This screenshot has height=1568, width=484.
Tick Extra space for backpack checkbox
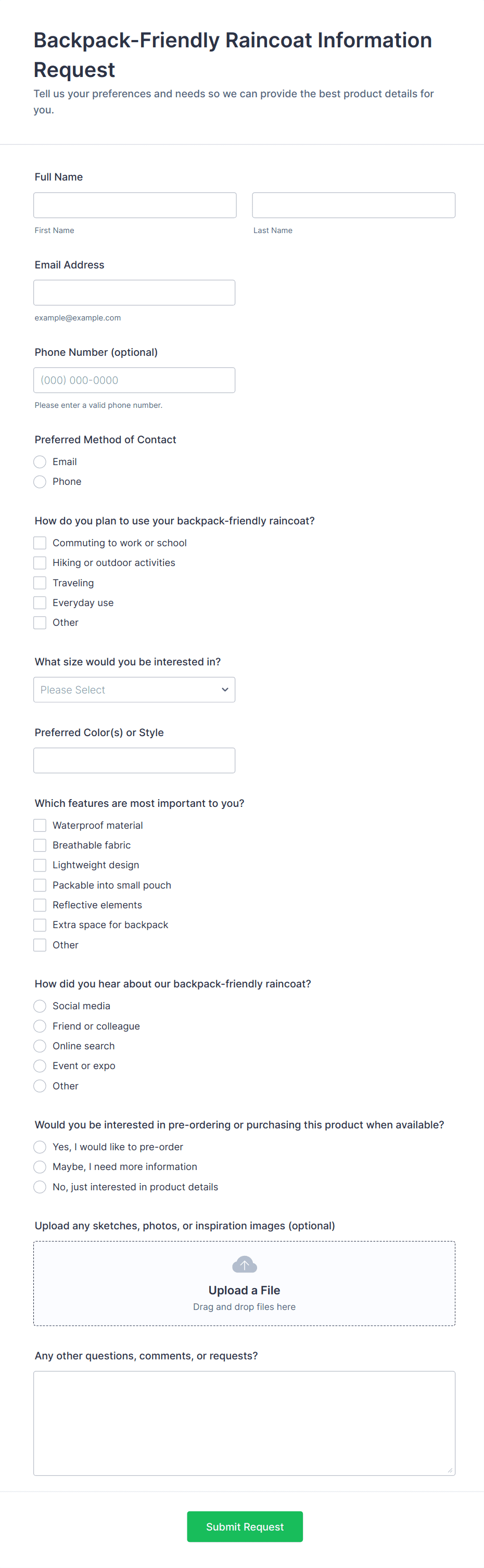(x=40, y=925)
